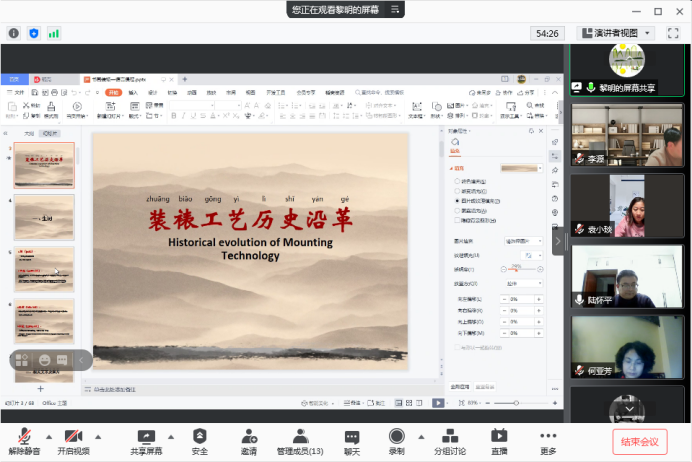Select the second slide thumbnail
Image resolution: width=692 pixels, height=462 pixels.
(x=44, y=218)
